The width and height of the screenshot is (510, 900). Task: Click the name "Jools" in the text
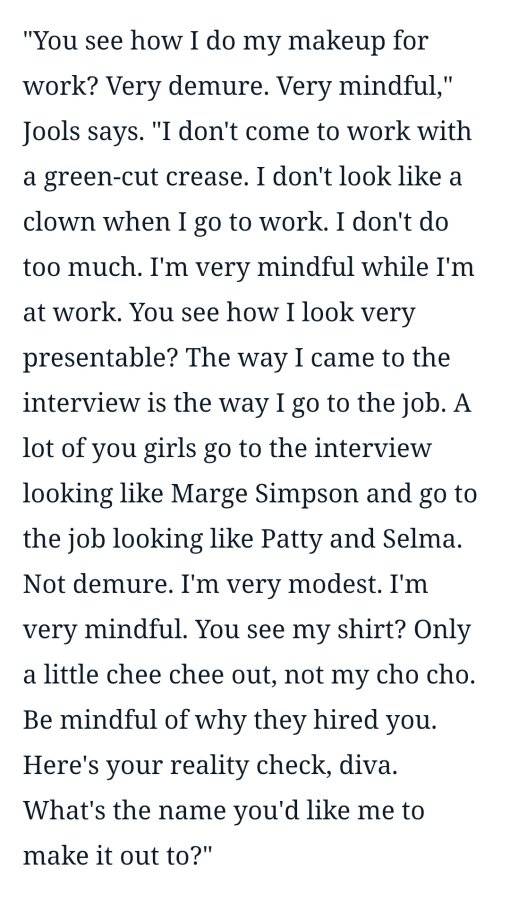coord(52,133)
